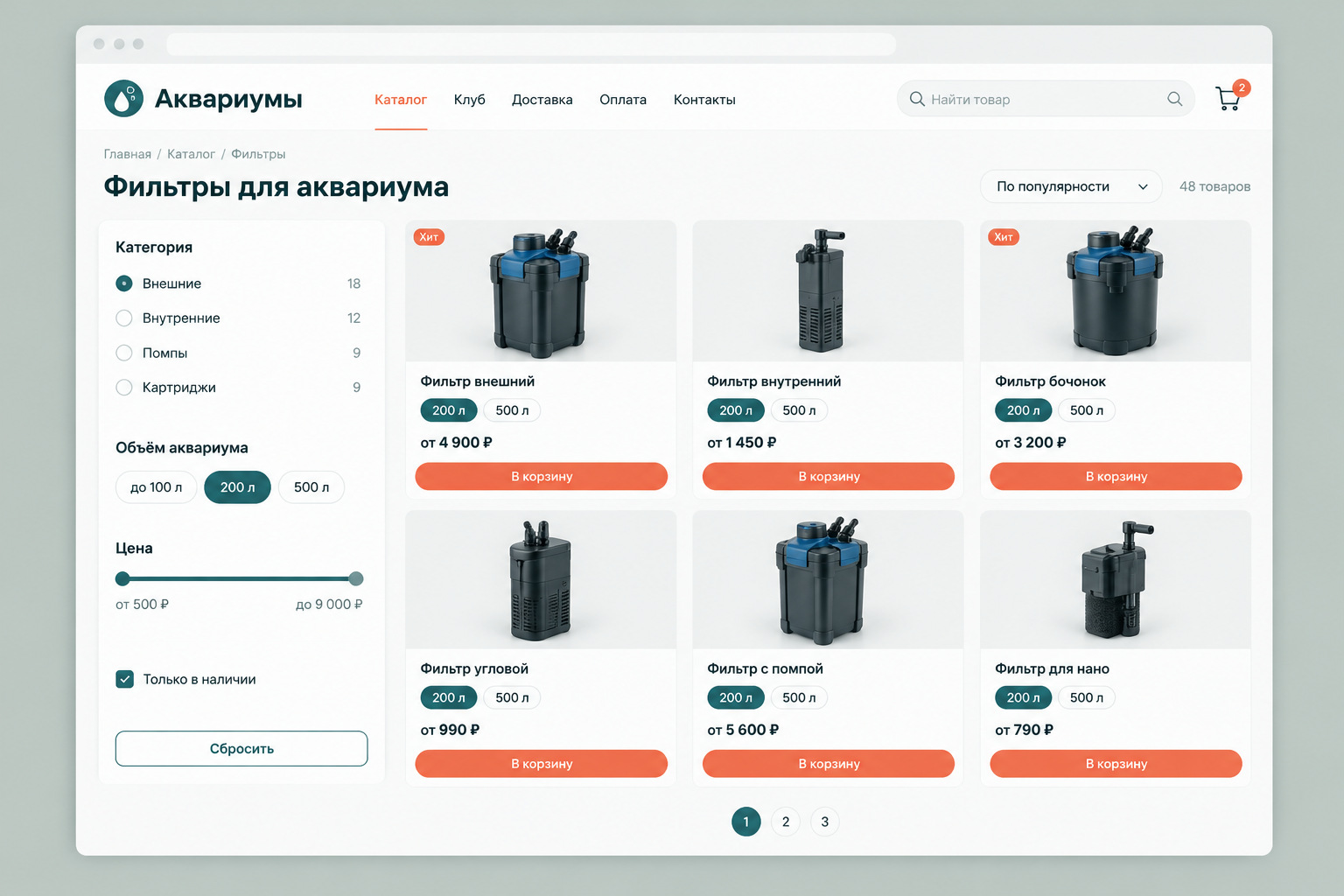Open Фильтр угловой product image

tap(541, 580)
